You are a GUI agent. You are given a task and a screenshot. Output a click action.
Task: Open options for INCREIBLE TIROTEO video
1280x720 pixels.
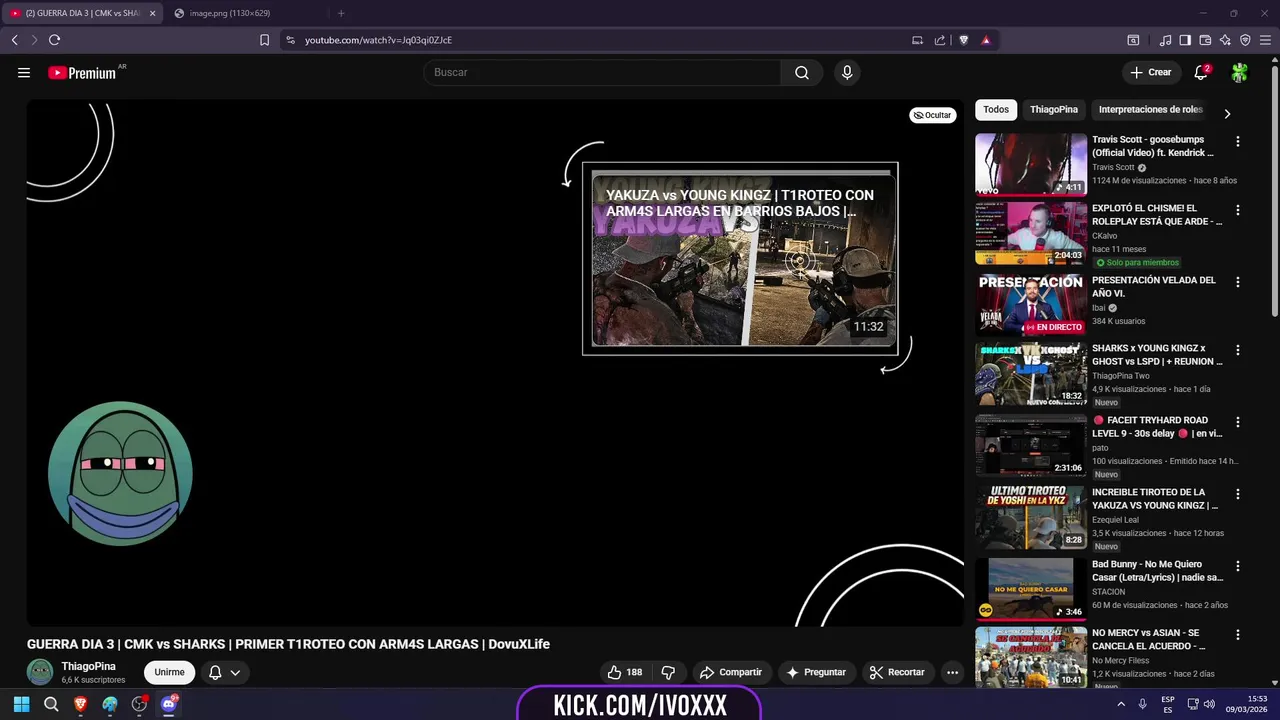click(x=1238, y=494)
